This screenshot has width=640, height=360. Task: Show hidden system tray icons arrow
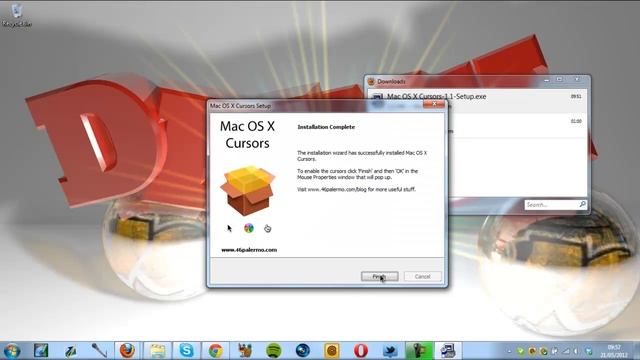pos(509,351)
